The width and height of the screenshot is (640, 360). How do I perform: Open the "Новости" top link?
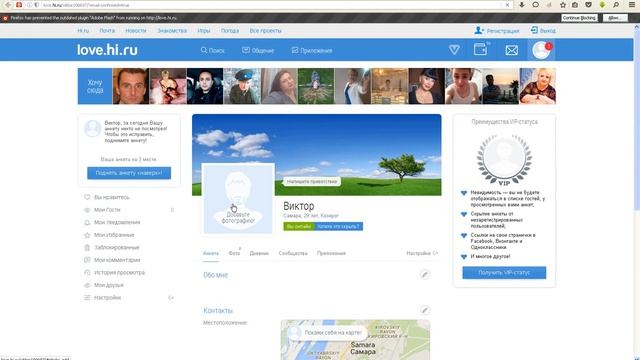(136, 31)
